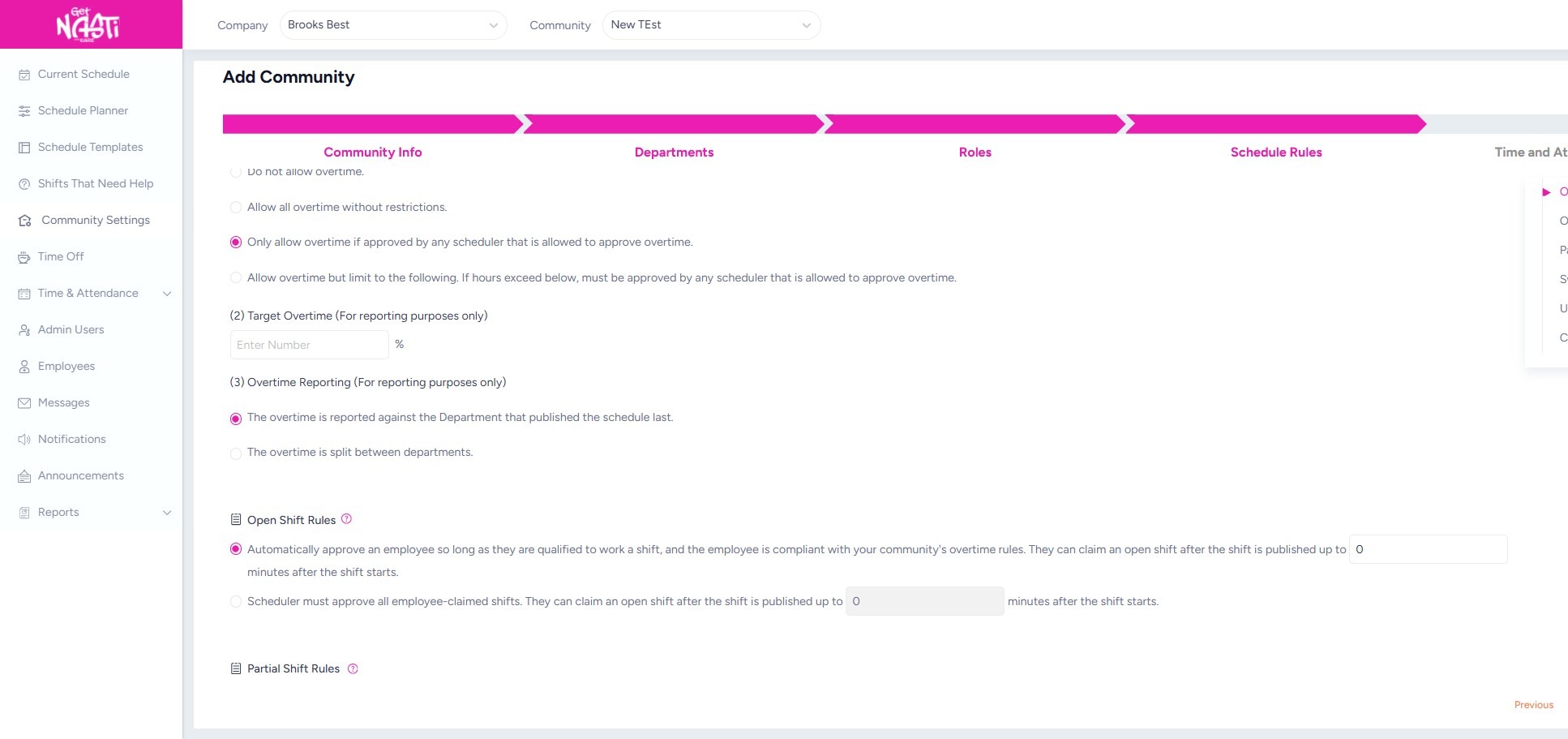Open the Company dropdown showing Brooks Best

point(393,25)
